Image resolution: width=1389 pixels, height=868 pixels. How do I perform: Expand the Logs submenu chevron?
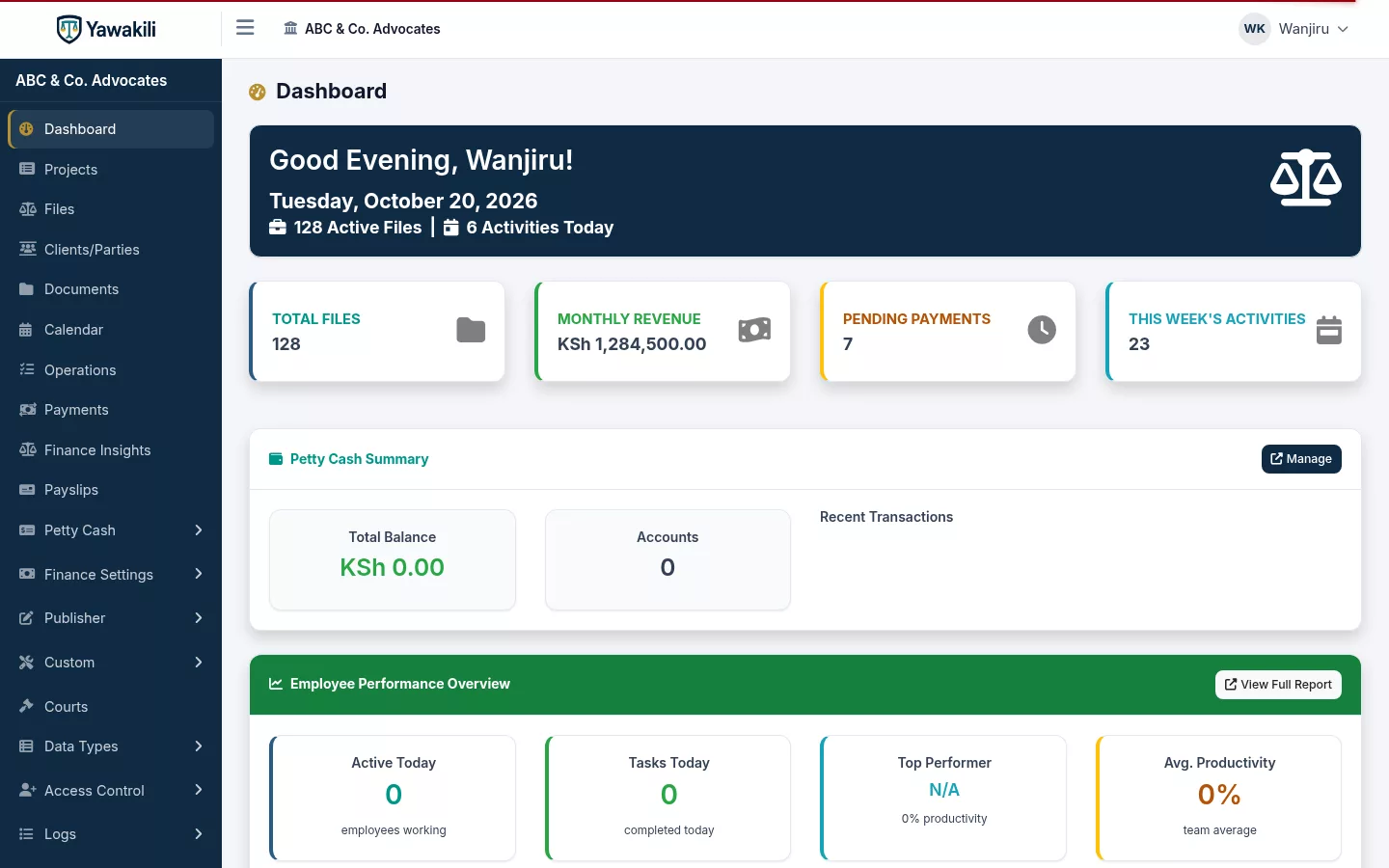(x=199, y=833)
